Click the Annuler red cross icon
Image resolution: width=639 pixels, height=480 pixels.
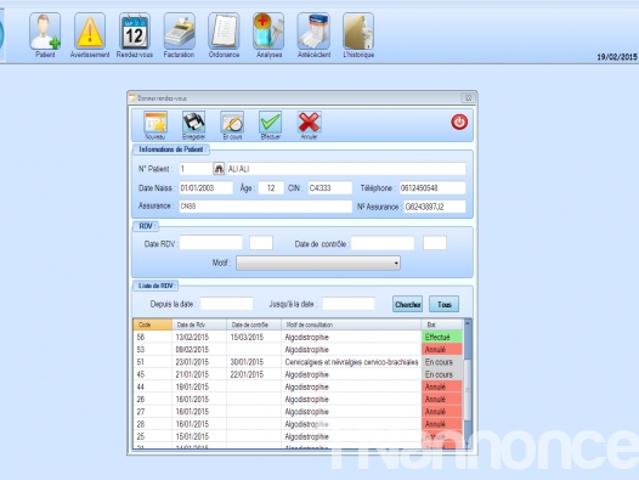(309, 122)
